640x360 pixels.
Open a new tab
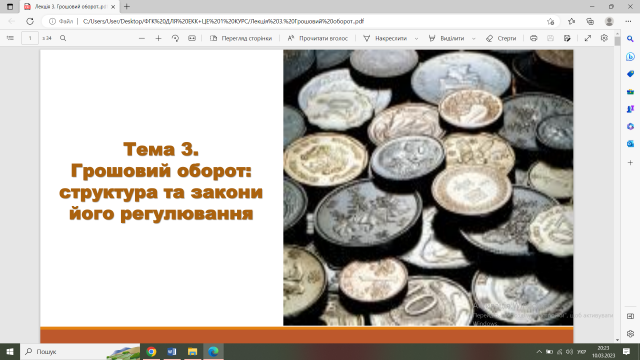click(x=127, y=7)
